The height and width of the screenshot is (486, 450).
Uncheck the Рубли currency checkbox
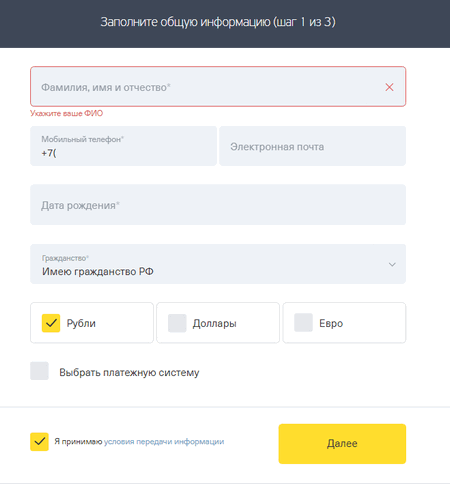51,323
